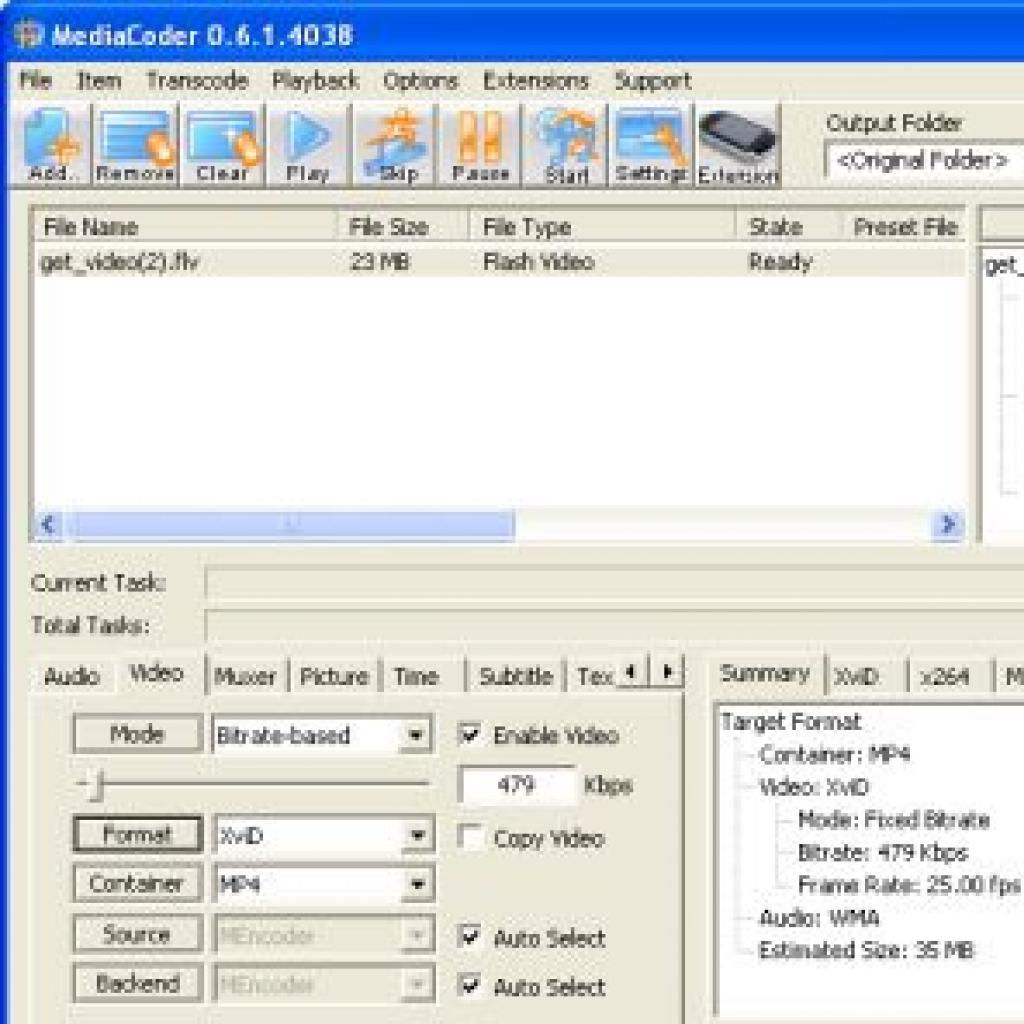The height and width of the screenshot is (1024, 1024).
Task: Open the Extensions menu
Action: click(x=536, y=81)
